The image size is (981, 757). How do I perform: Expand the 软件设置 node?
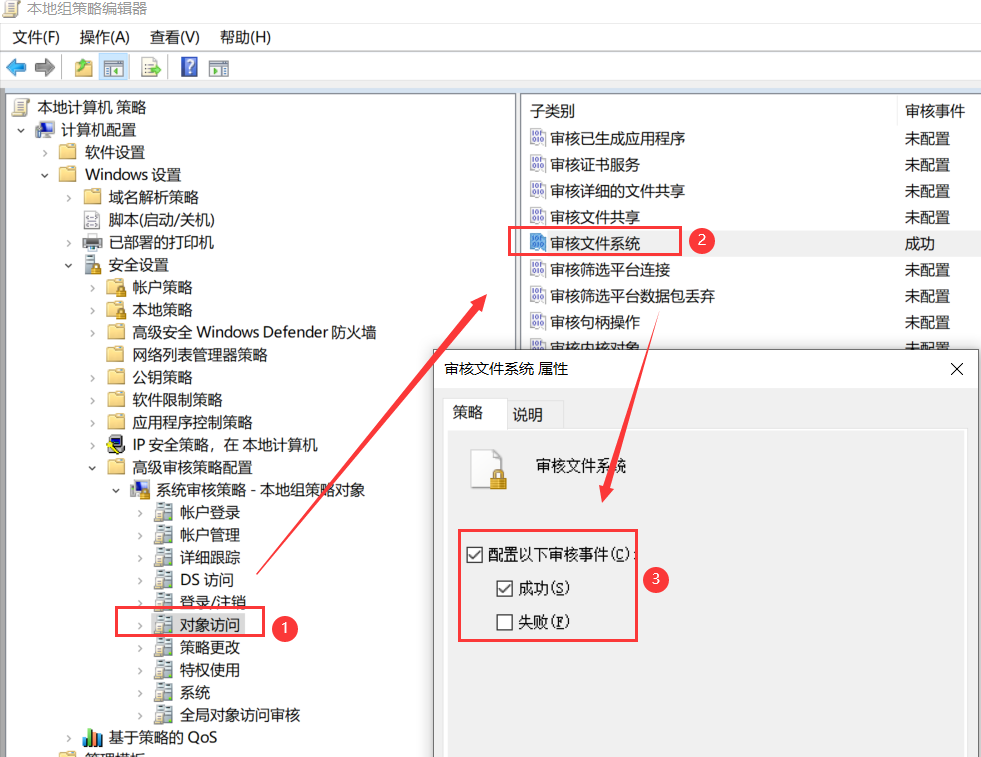coord(45,153)
